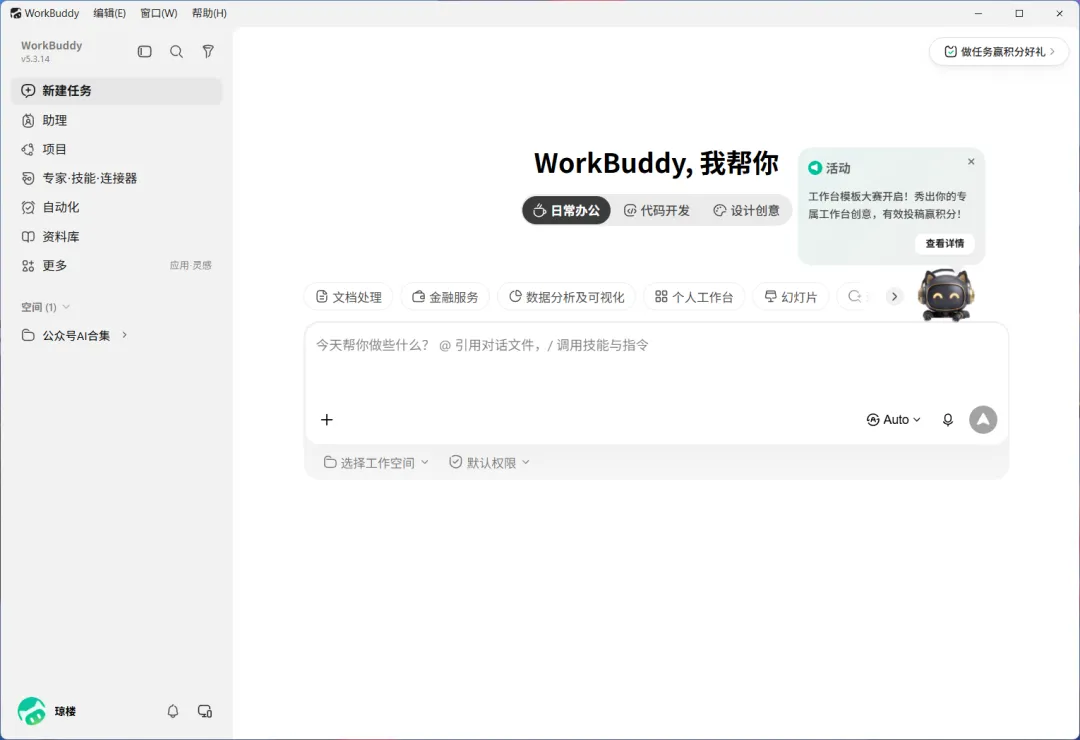The width and height of the screenshot is (1080, 740).
Task: Click version text v5.3.14
Action: point(35,59)
